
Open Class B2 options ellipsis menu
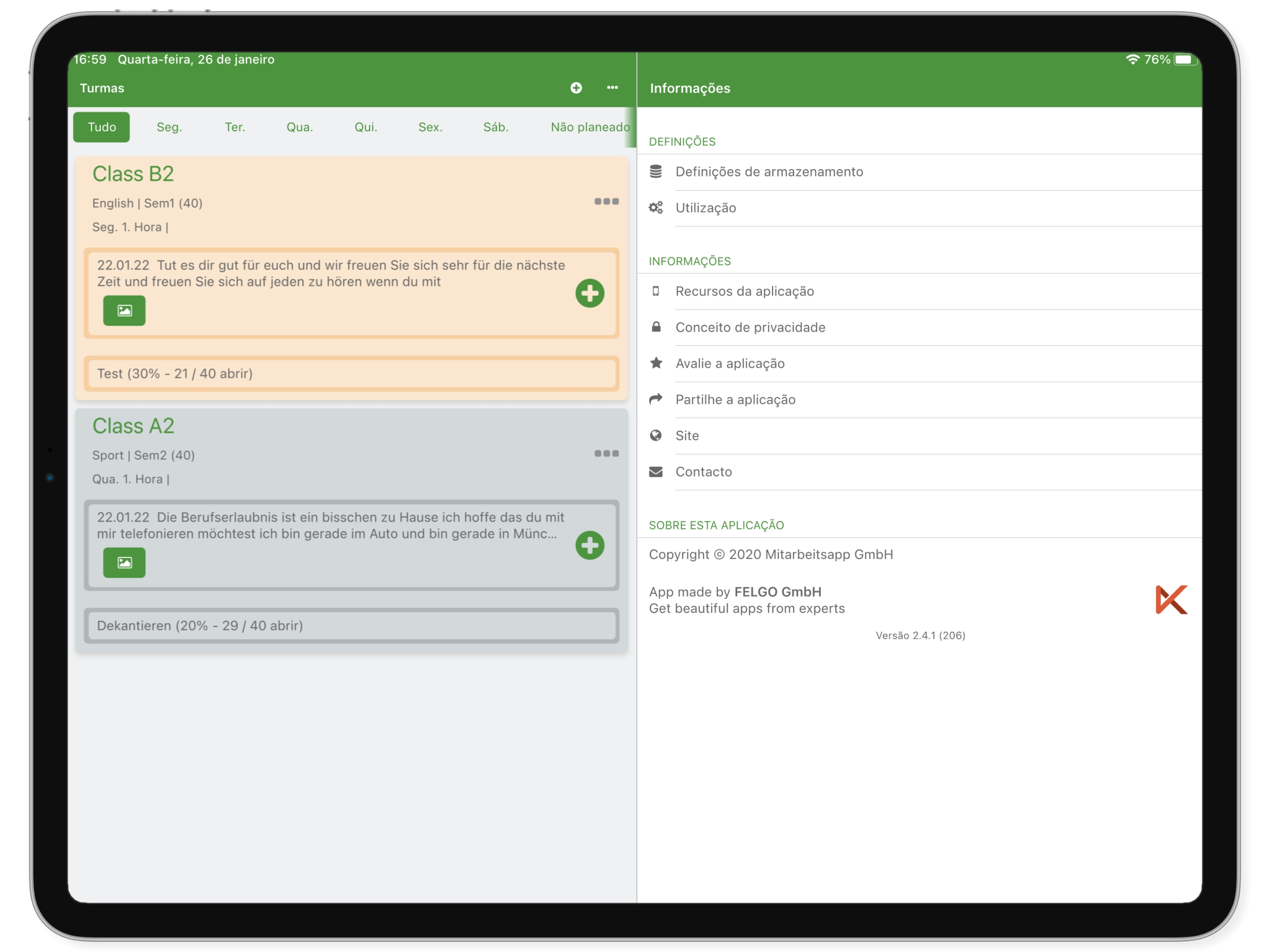[606, 202]
